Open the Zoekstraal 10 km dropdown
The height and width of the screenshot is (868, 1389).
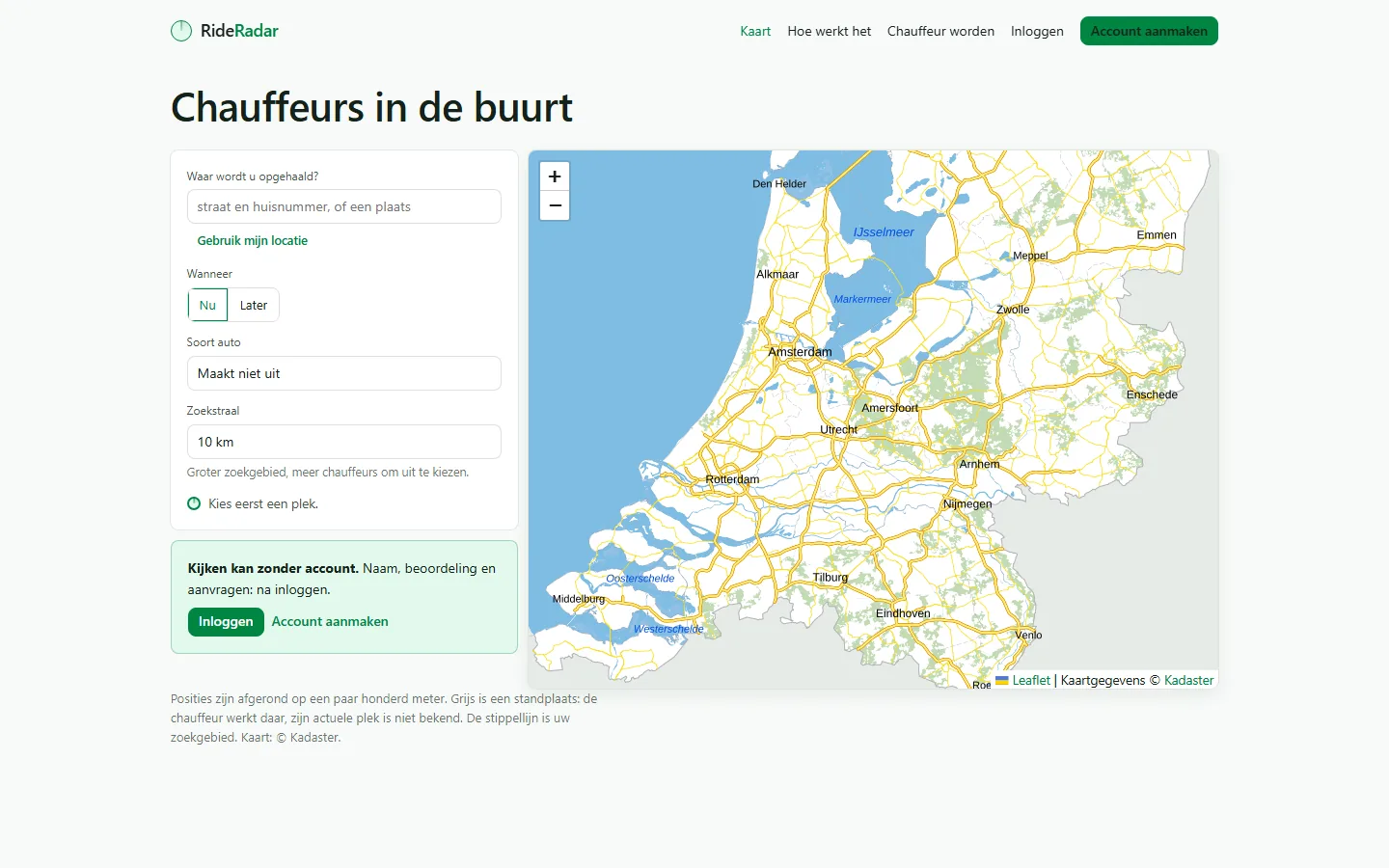[x=344, y=442]
